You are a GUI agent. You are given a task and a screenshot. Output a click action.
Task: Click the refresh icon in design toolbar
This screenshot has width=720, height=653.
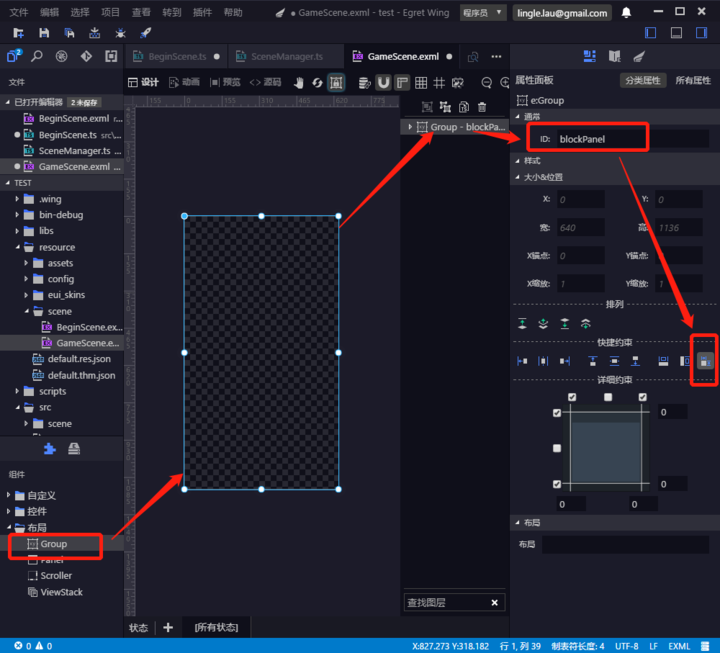click(x=317, y=83)
